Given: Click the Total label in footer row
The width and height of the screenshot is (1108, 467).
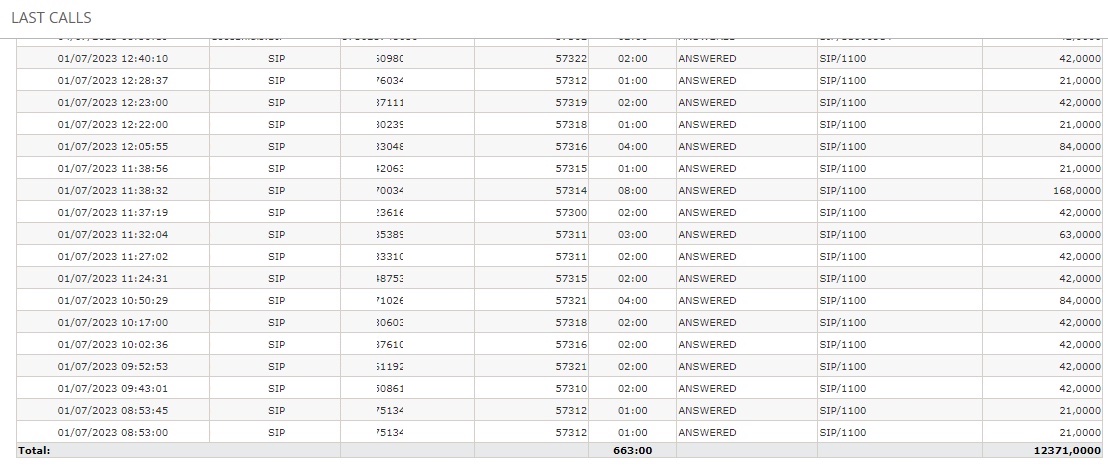Looking at the screenshot, I should 34,451.
